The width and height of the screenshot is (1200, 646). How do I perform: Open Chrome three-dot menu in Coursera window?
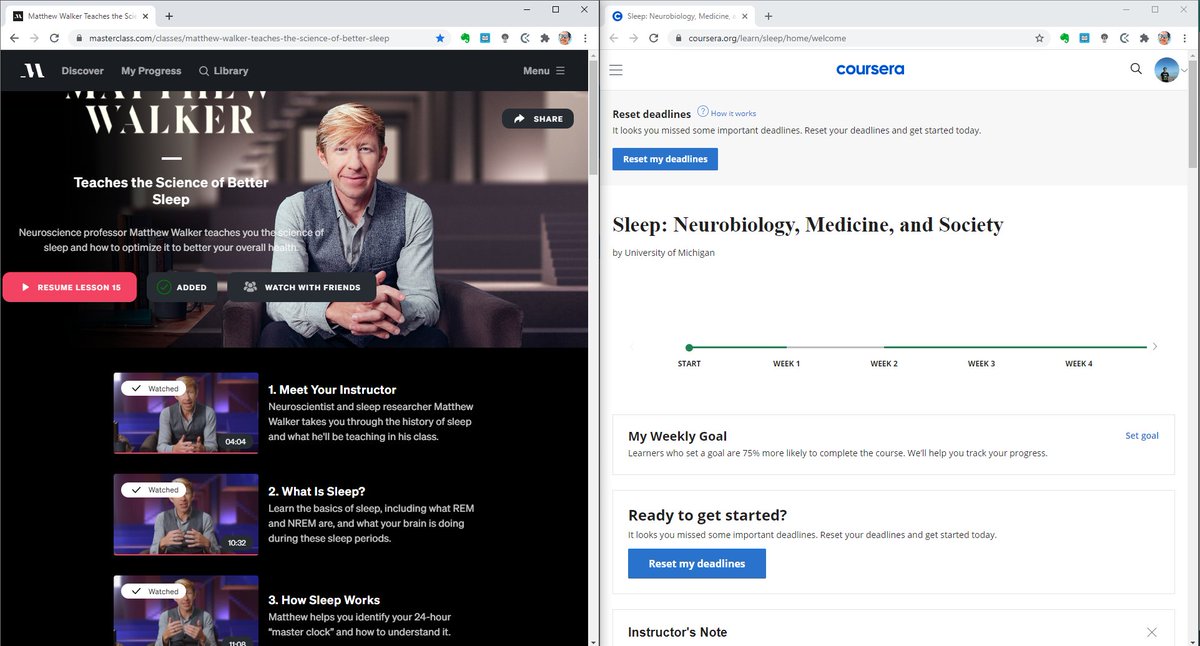click(1185, 38)
